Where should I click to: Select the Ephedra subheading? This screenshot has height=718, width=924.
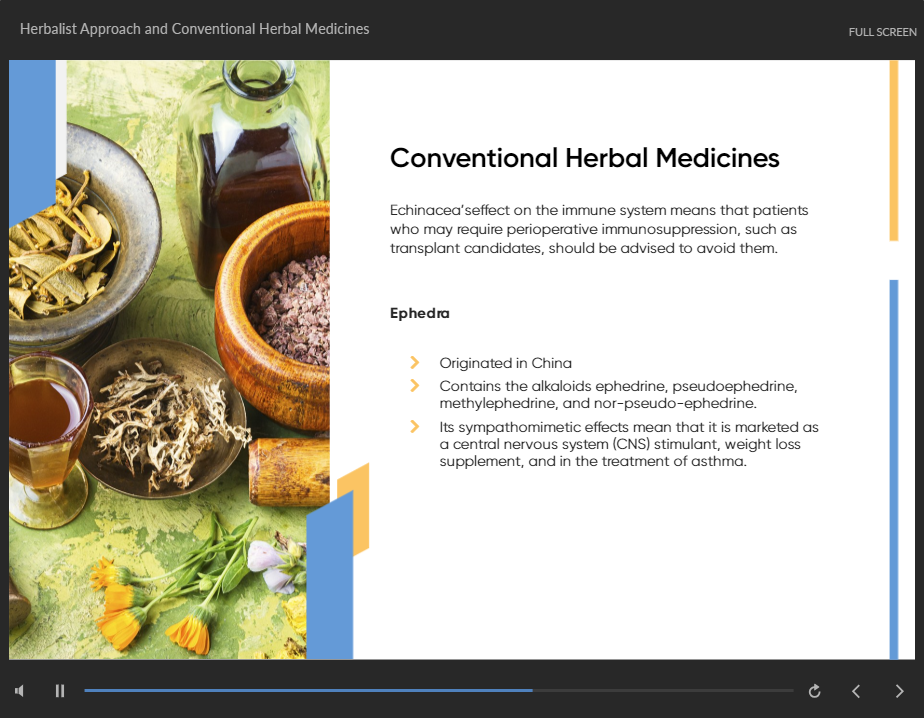pyautogui.click(x=419, y=313)
